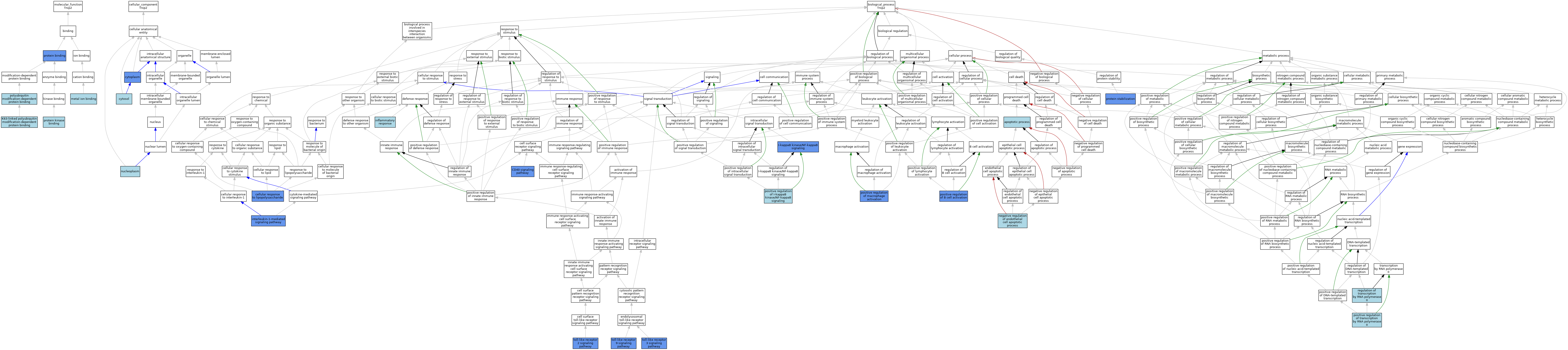The height and width of the screenshot is (350, 1568).
Task: Click 'positive regulation of I-kappaB kinase/NF-kappaB signaling' node
Action: (778, 196)
